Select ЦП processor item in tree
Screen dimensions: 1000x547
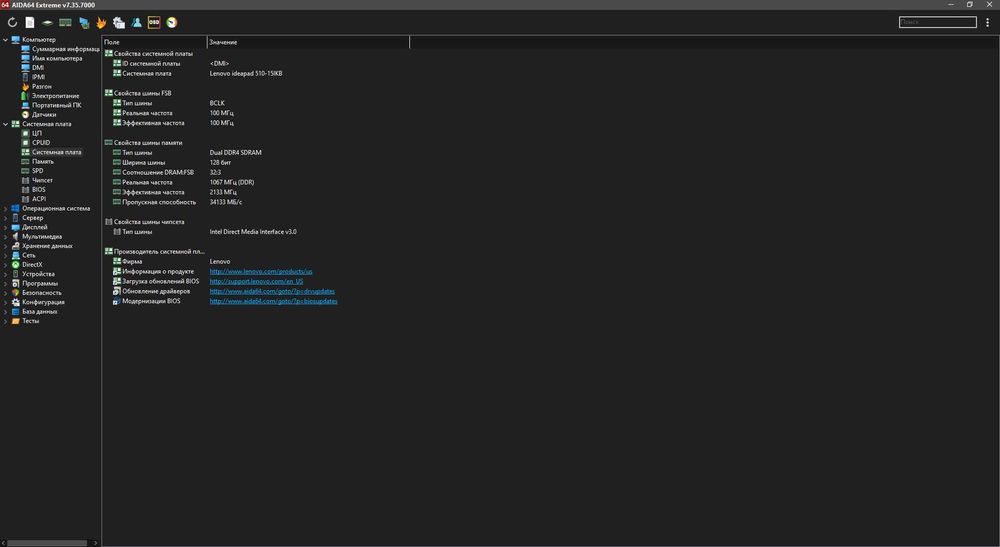tap(36, 133)
